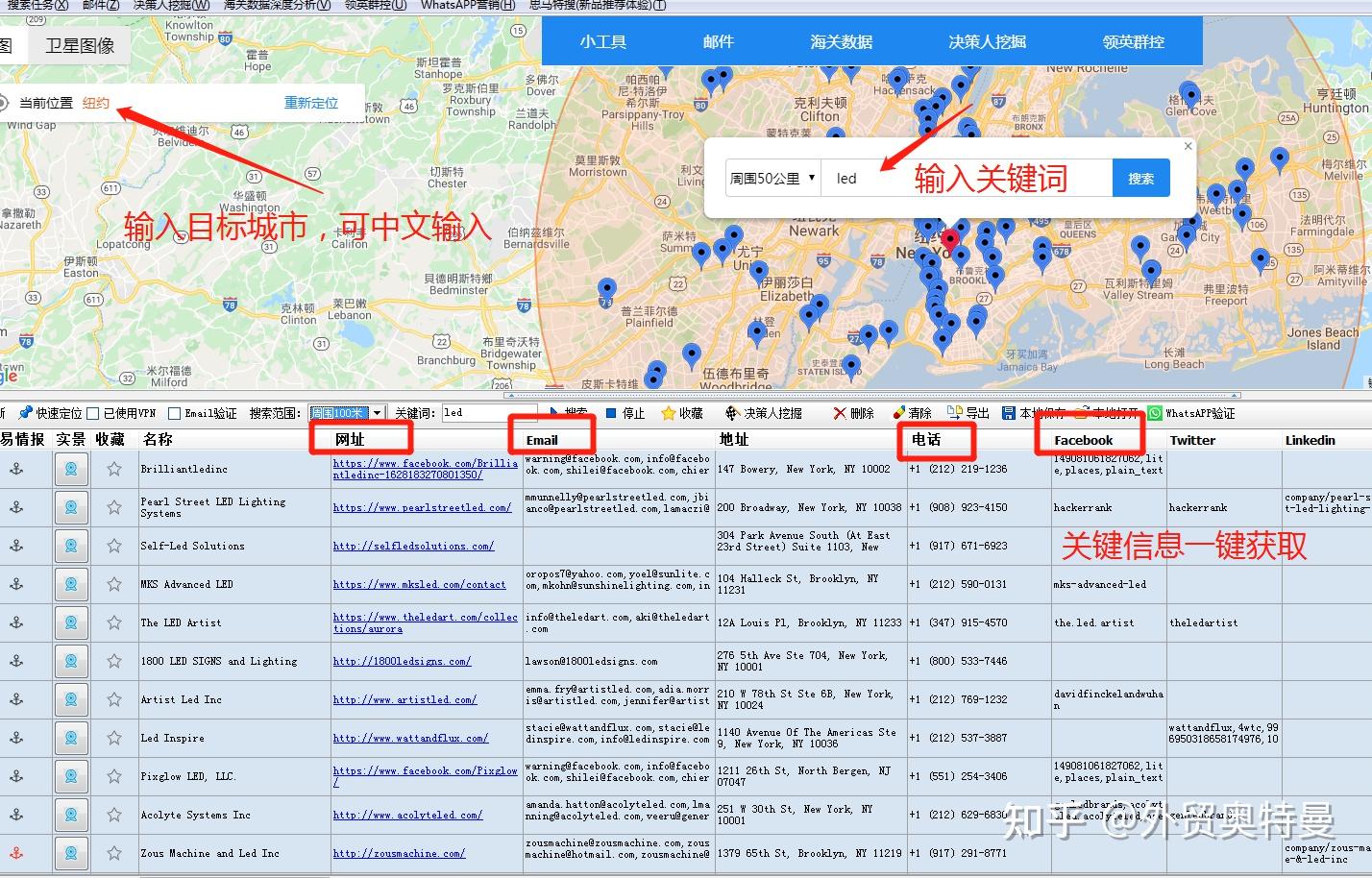This screenshot has width=1372, height=878.
Task: Open the 搜索任务(X) menu
Action: click(x=37, y=5)
